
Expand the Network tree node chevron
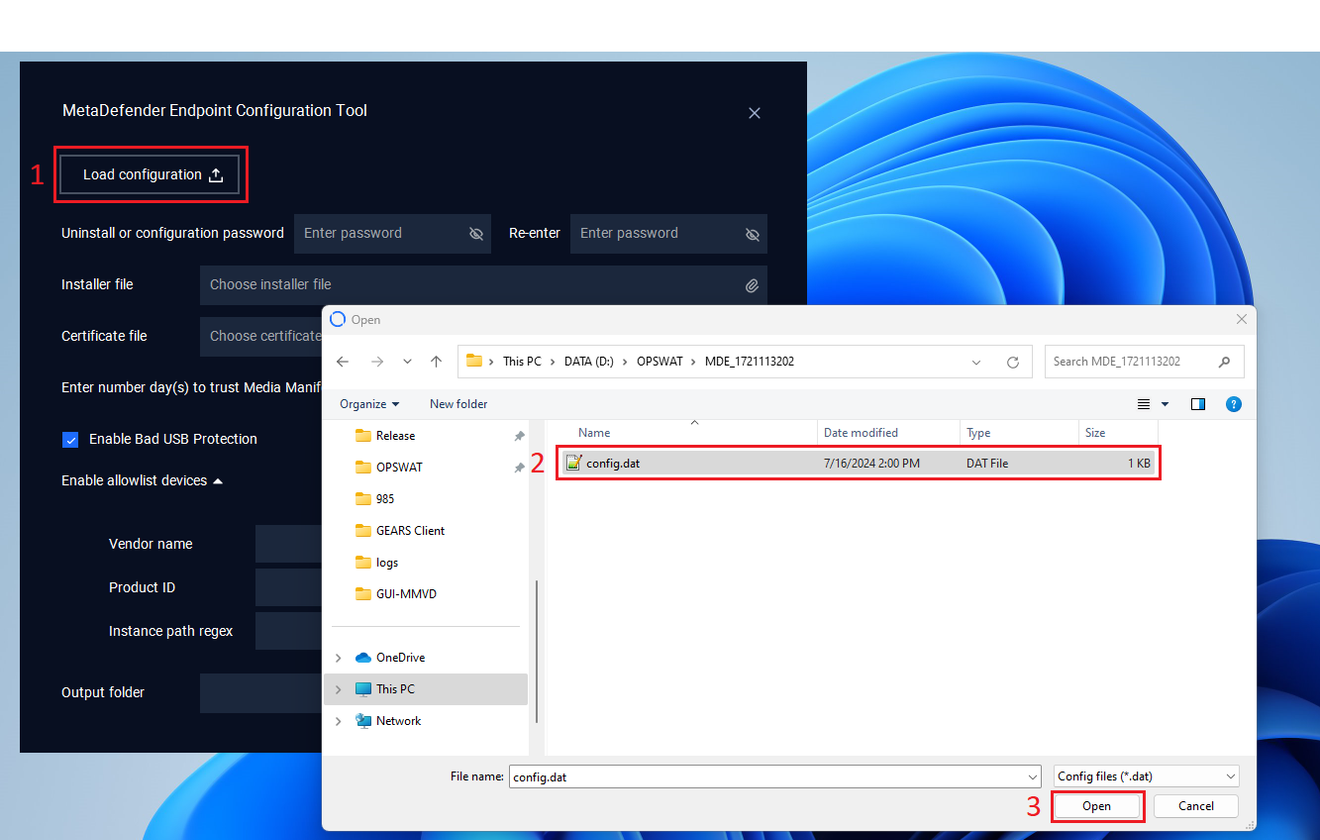338,721
